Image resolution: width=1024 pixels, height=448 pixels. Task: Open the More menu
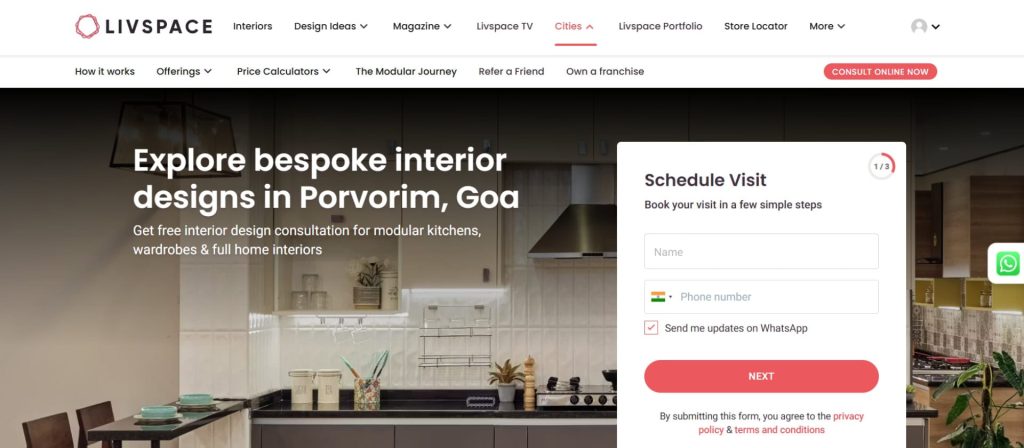coord(827,26)
